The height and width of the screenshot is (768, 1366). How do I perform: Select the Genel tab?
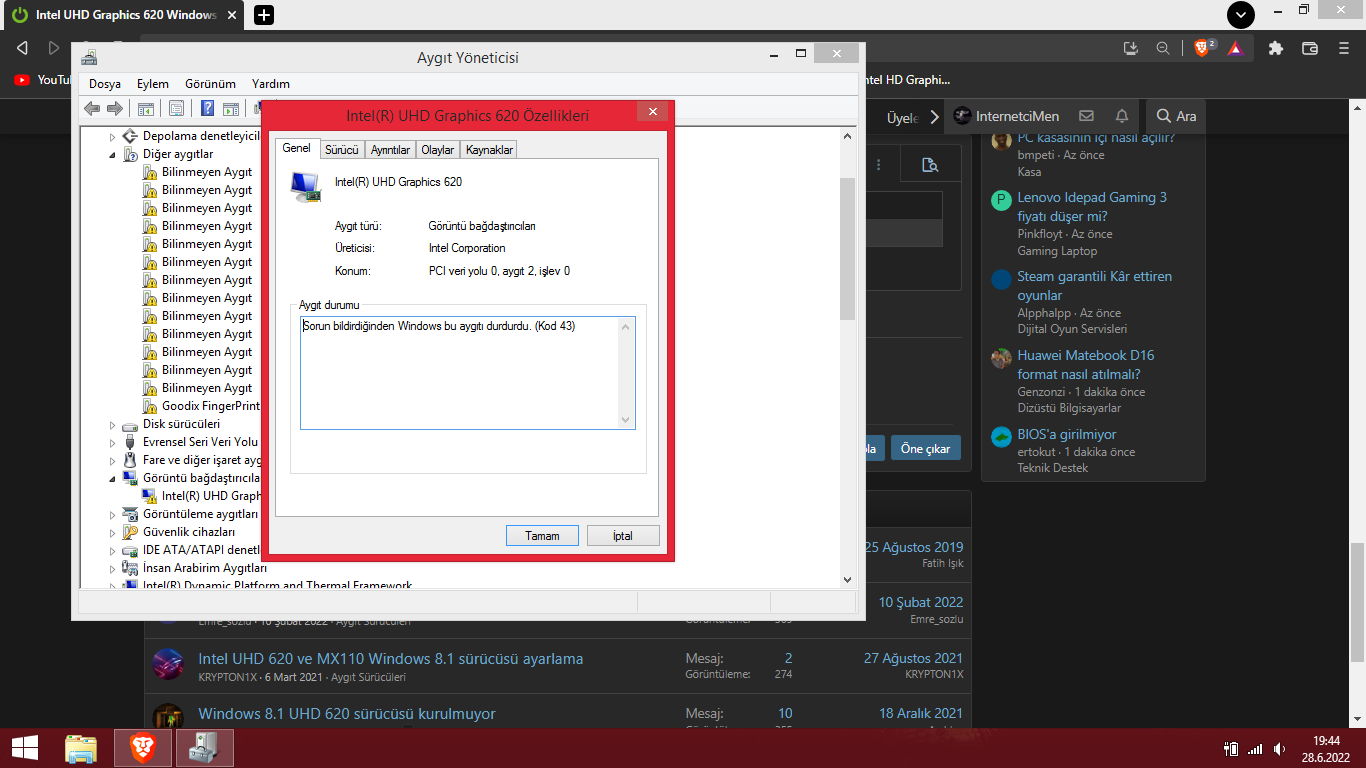click(x=297, y=148)
